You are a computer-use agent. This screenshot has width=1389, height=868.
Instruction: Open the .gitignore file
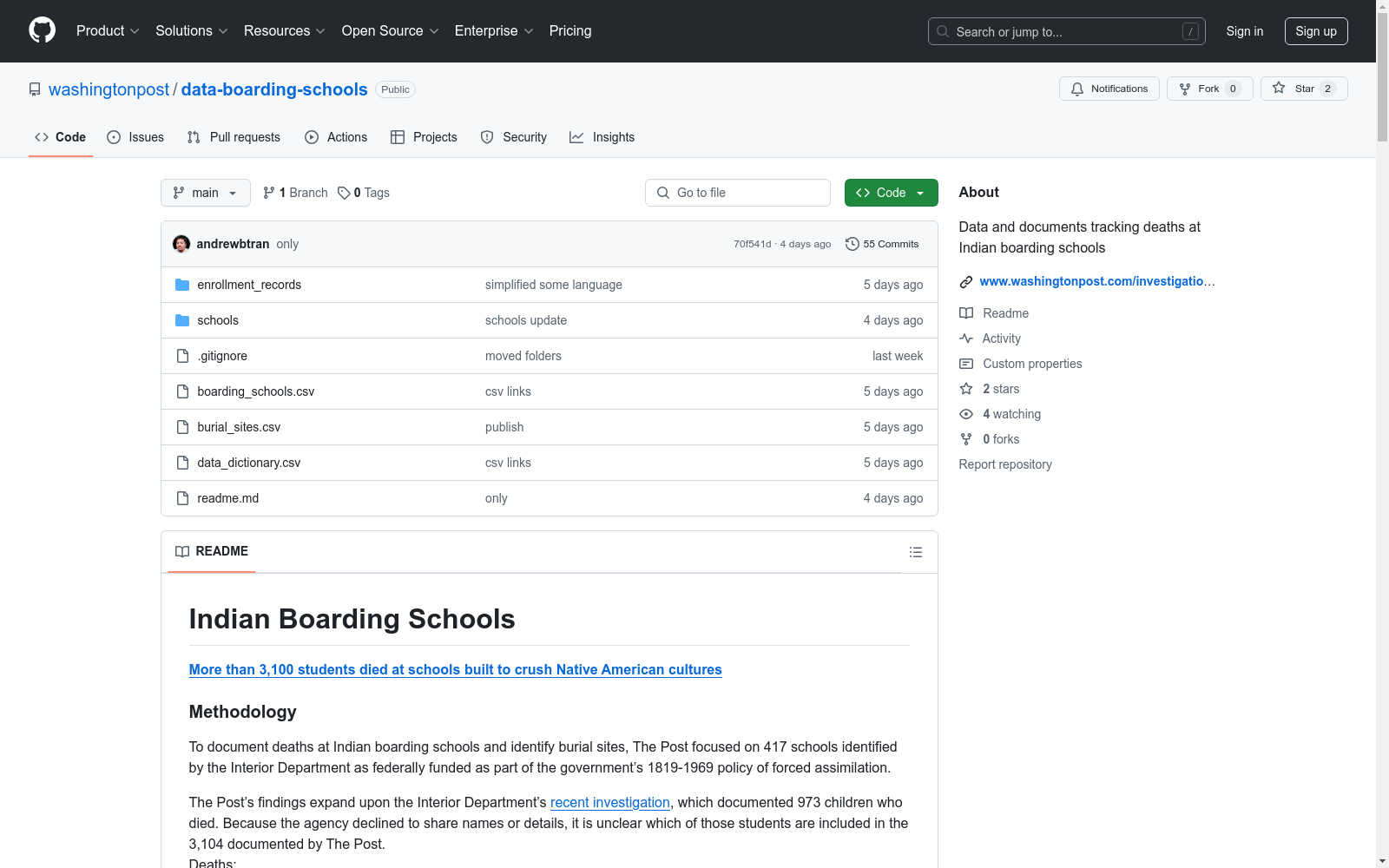click(x=222, y=356)
